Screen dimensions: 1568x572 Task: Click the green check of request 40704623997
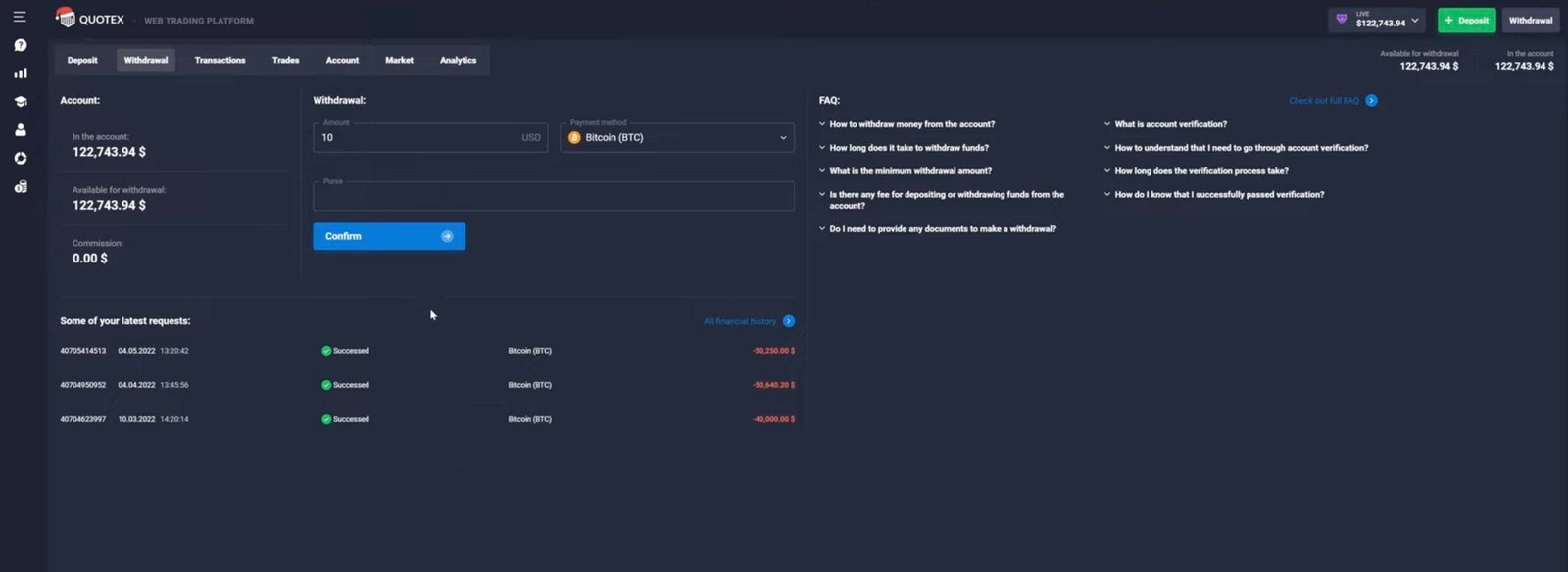coord(326,419)
